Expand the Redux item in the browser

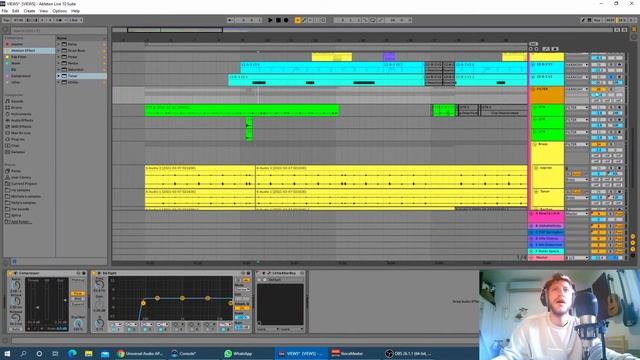click(x=59, y=63)
